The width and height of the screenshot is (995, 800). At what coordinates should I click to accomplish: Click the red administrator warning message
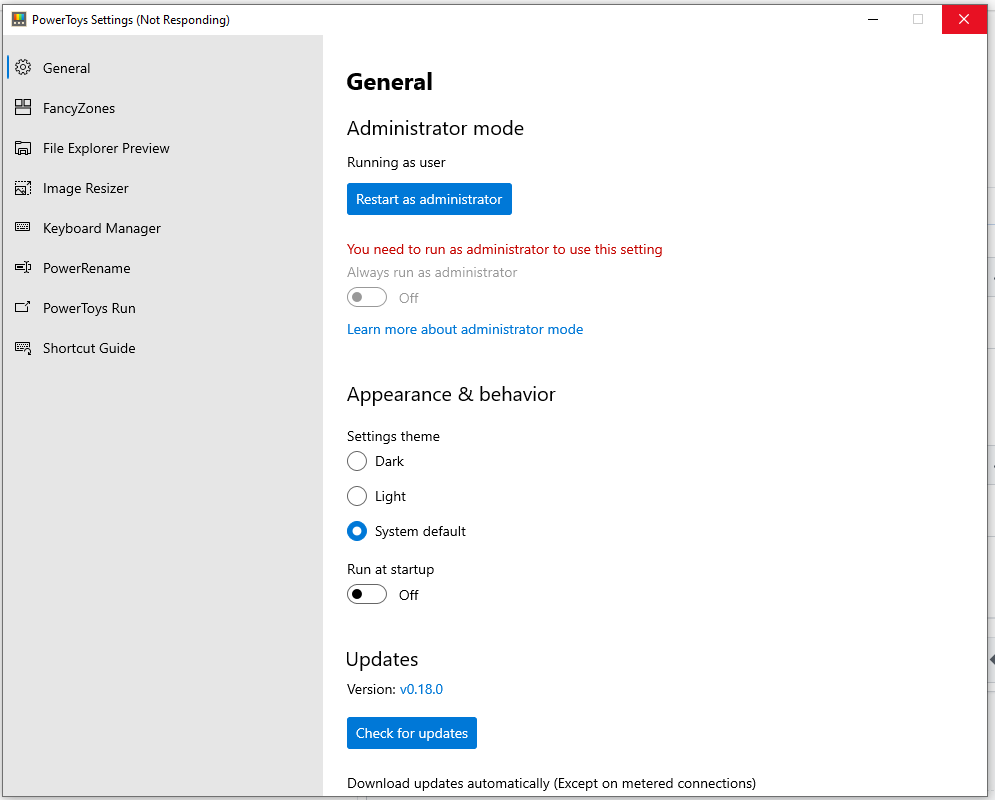[504, 249]
